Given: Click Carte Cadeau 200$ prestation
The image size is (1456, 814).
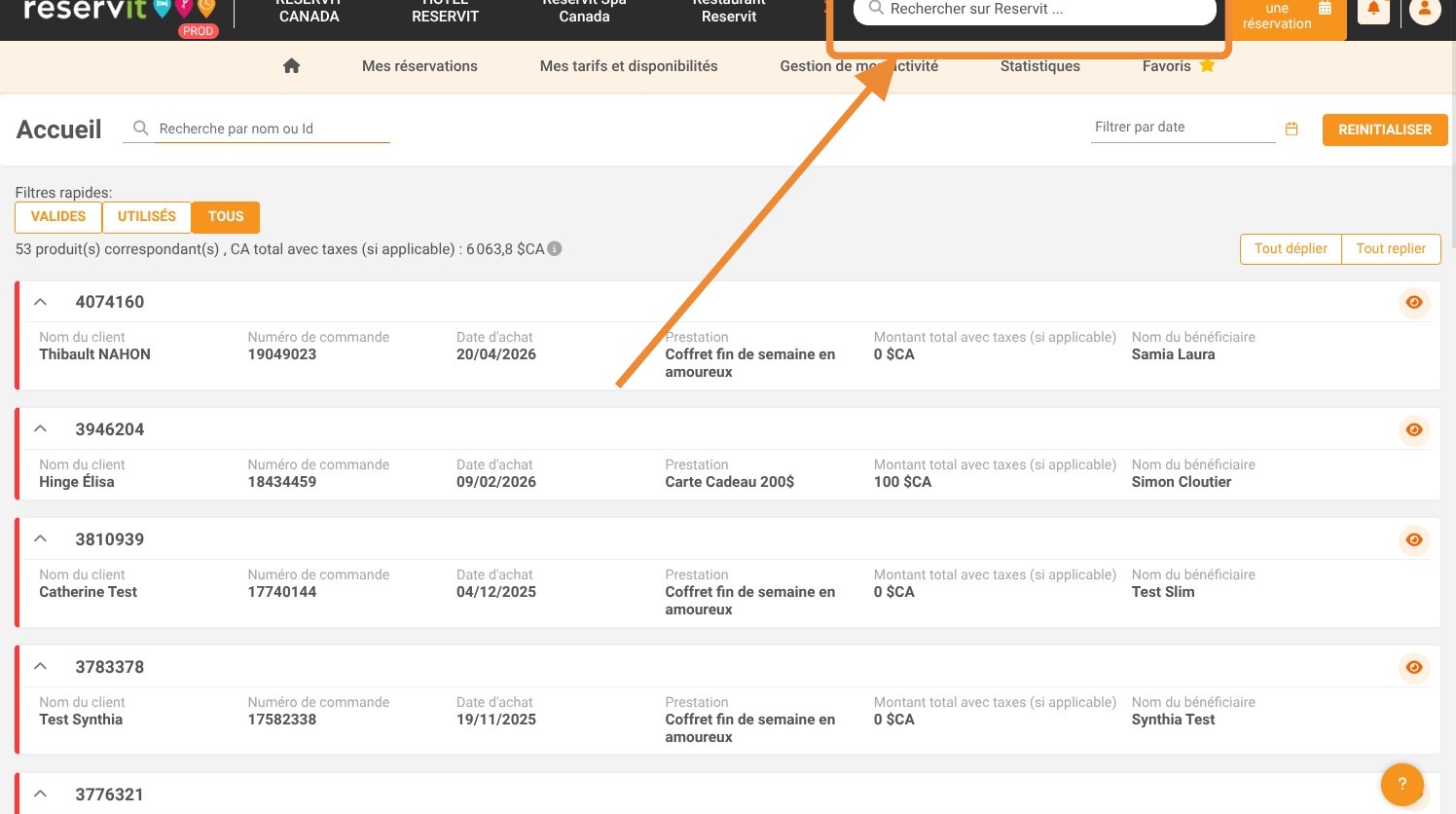Looking at the screenshot, I should point(730,482).
